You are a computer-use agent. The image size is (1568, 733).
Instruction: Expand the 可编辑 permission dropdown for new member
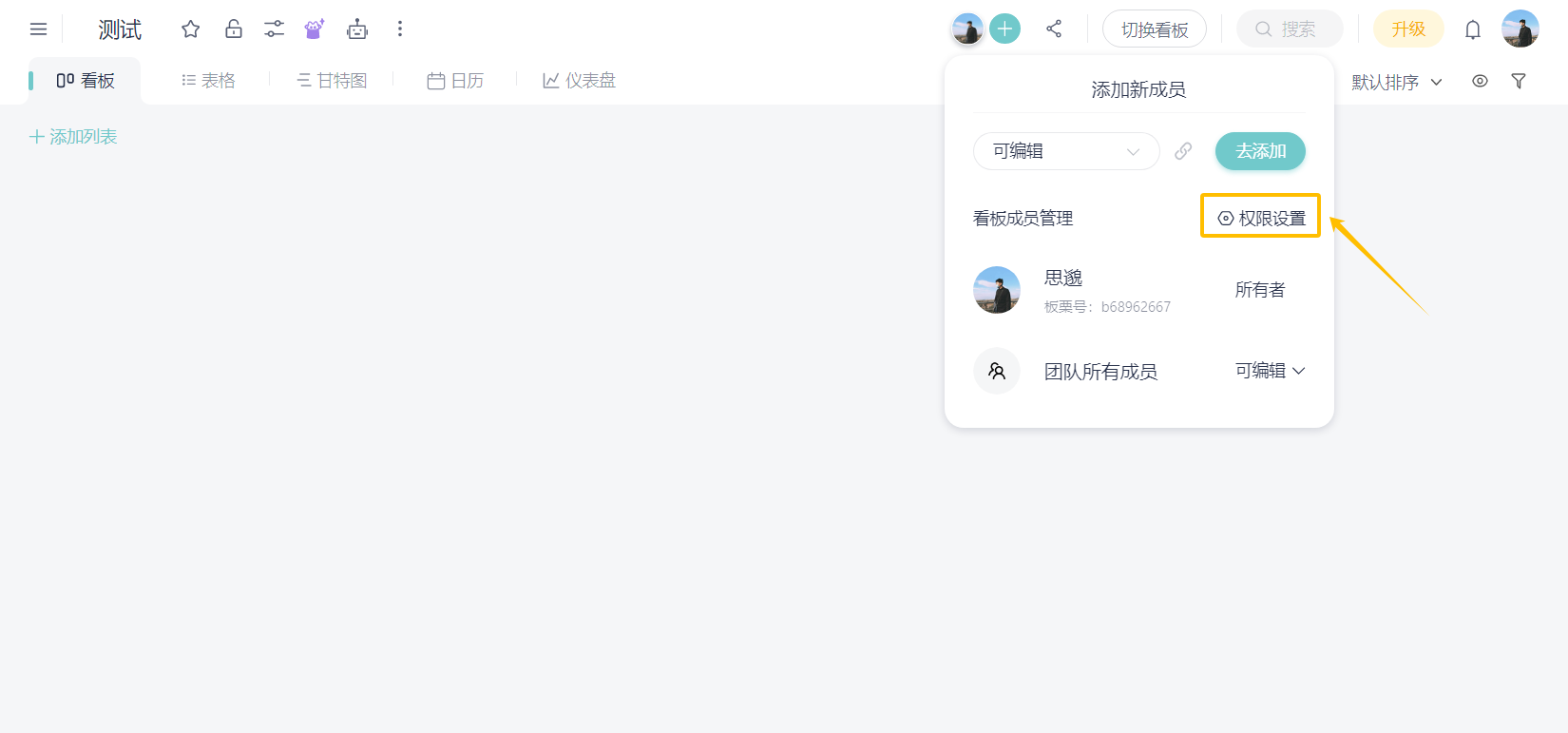tap(1065, 151)
